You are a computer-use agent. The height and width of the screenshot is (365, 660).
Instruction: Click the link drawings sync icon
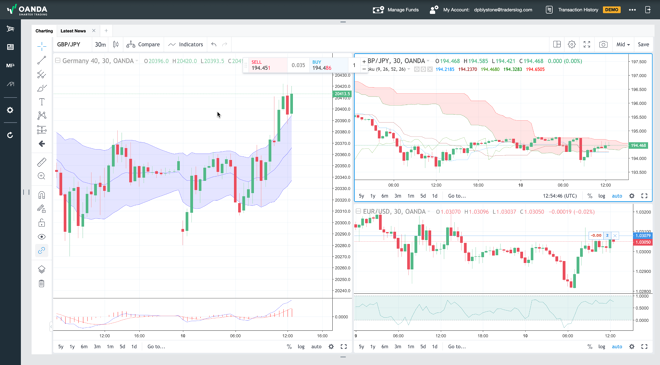[x=41, y=250]
